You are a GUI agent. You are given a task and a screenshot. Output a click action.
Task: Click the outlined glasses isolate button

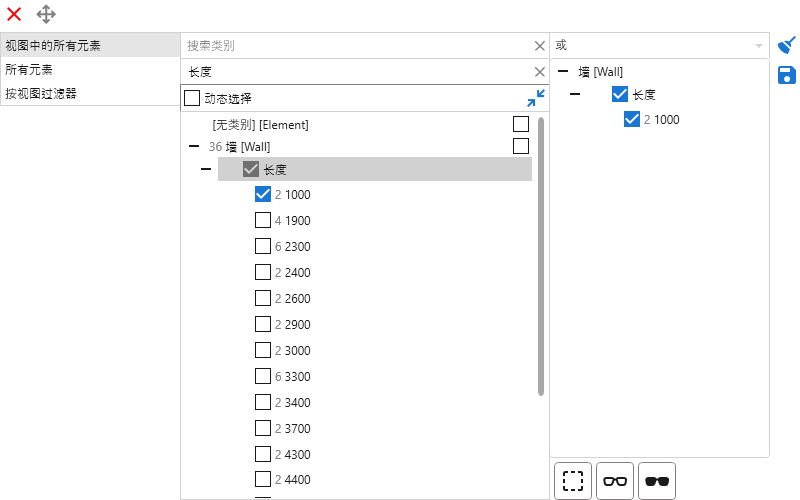click(x=615, y=481)
